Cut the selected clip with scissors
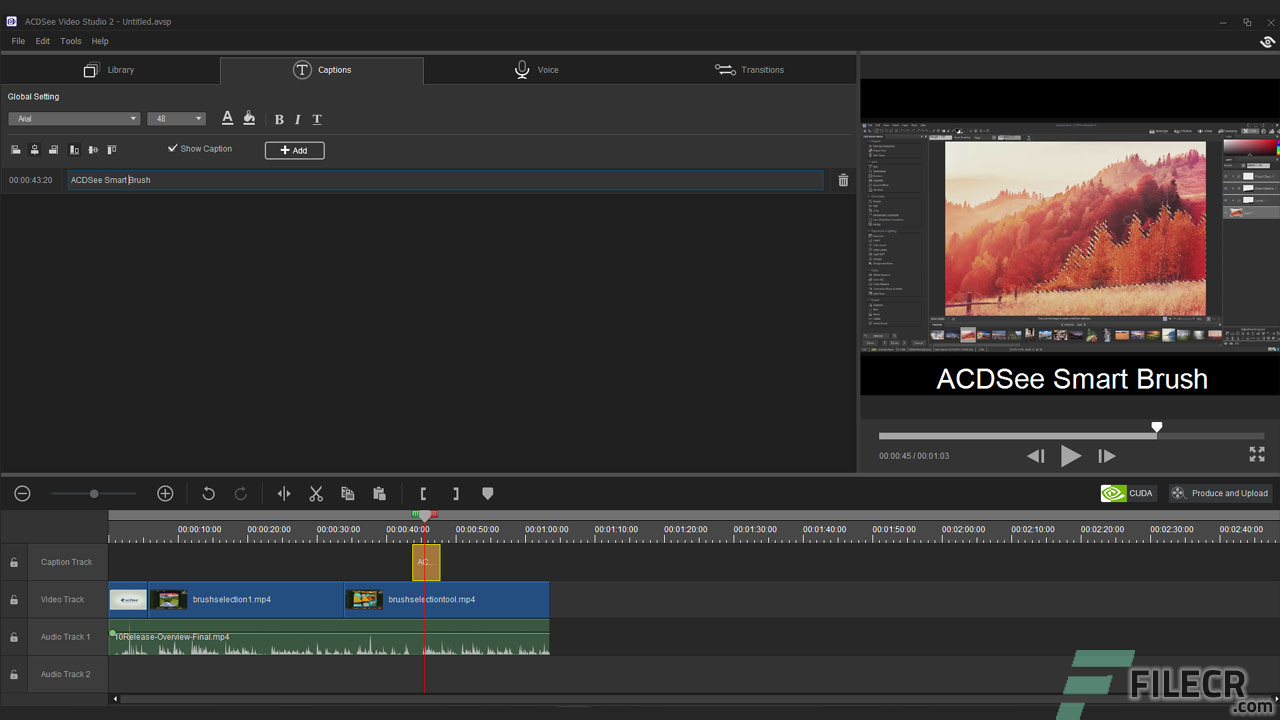 316,493
